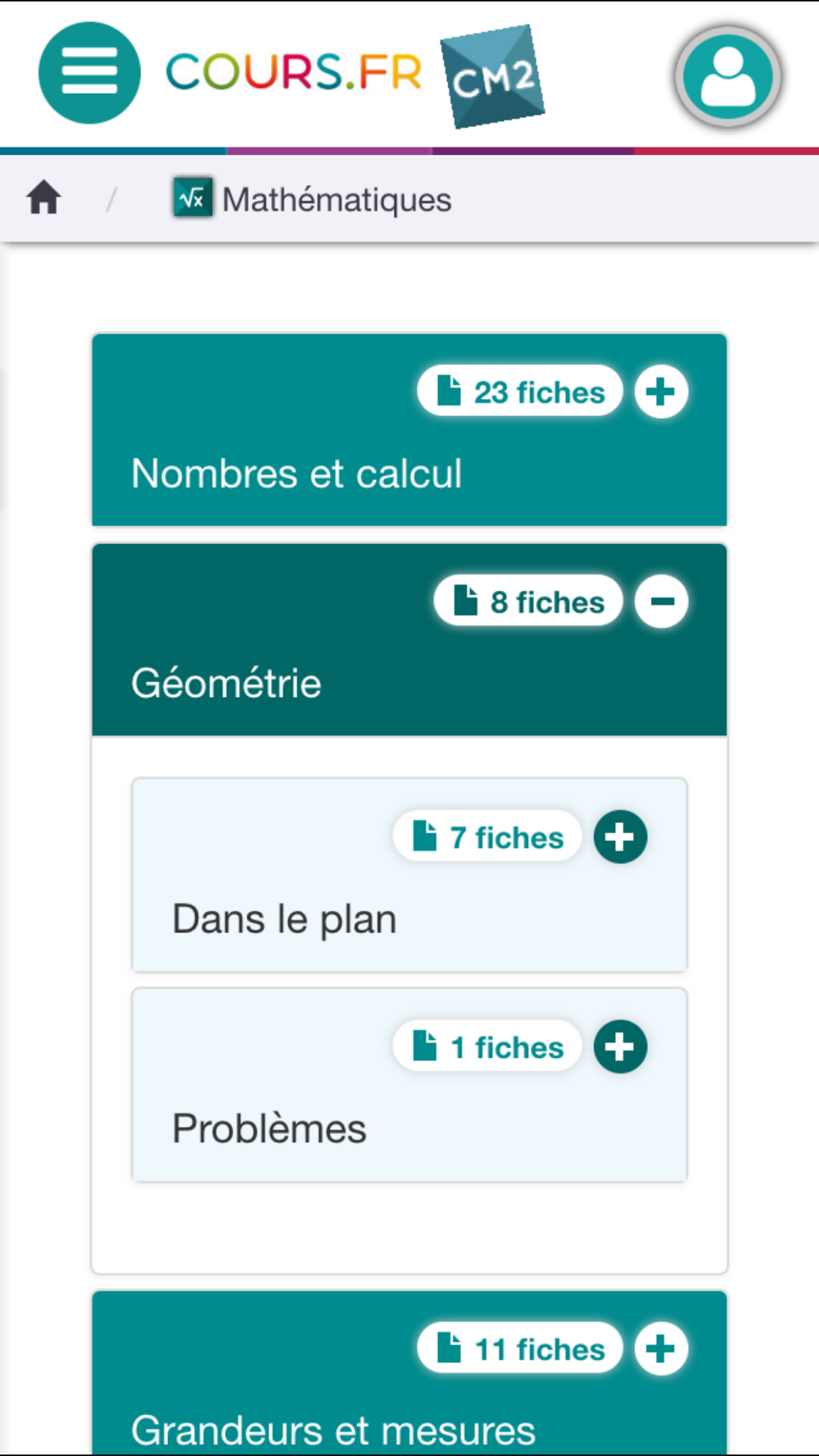Select the Problèmes sub-section title
The width and height of the screenshot is (819, 1456).
pyautogui.click(x=269, y=1128)
